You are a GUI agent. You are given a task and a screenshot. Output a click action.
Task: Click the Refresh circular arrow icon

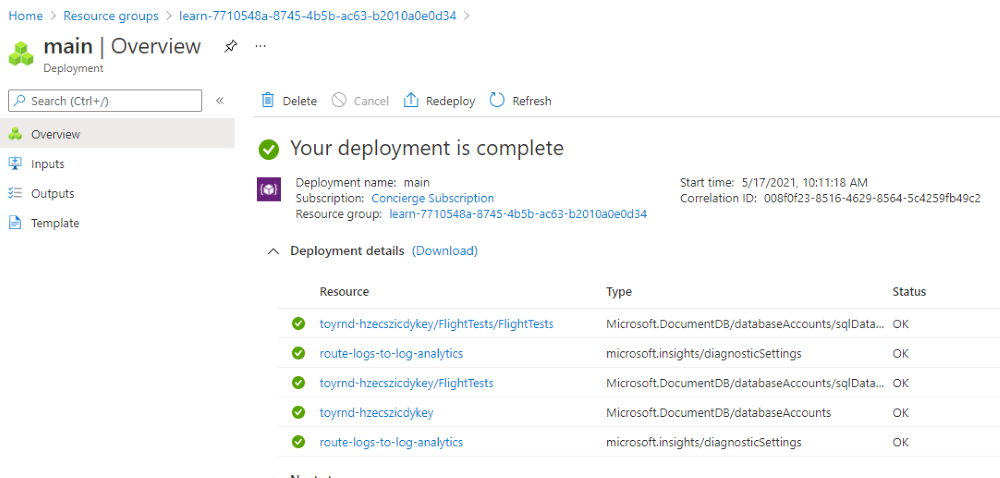point(497,100)
